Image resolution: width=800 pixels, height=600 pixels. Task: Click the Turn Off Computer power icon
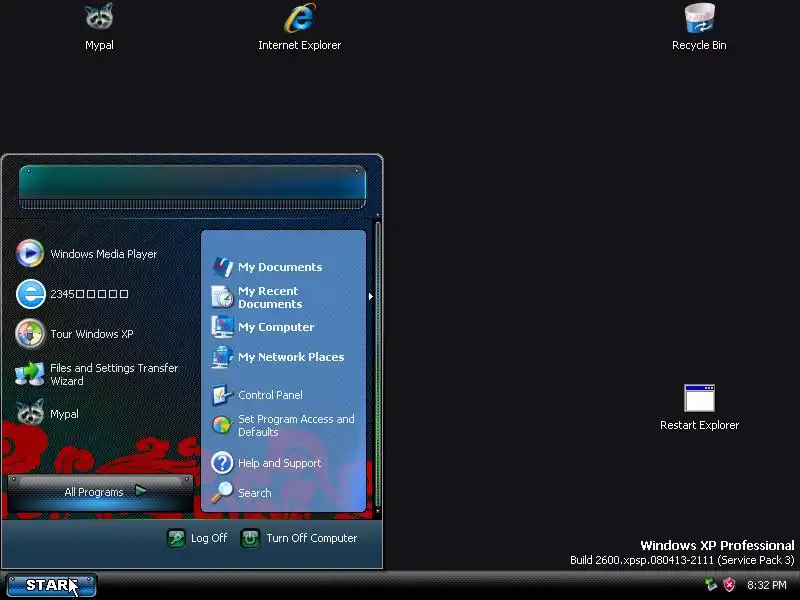[250, 538]
